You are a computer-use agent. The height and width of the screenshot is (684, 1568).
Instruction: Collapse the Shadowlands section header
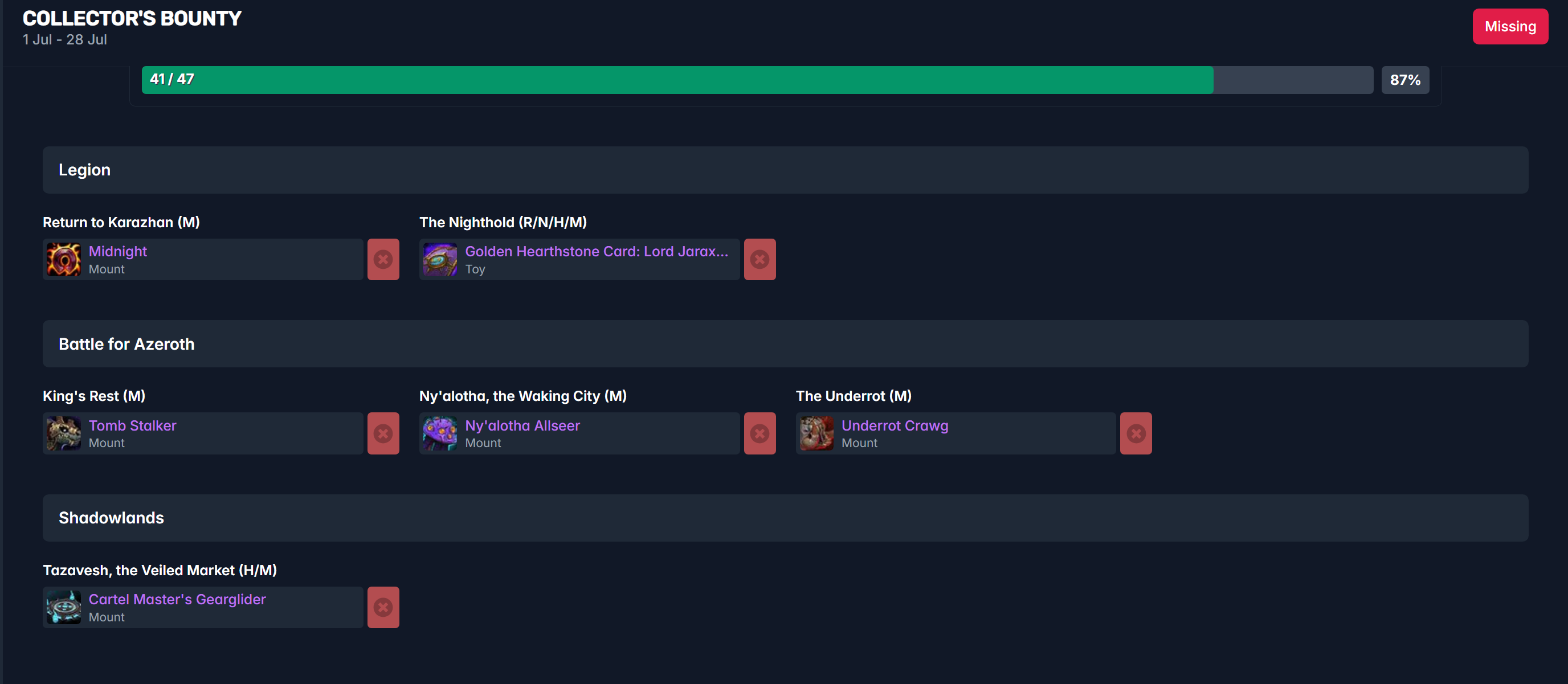(785, 518)
